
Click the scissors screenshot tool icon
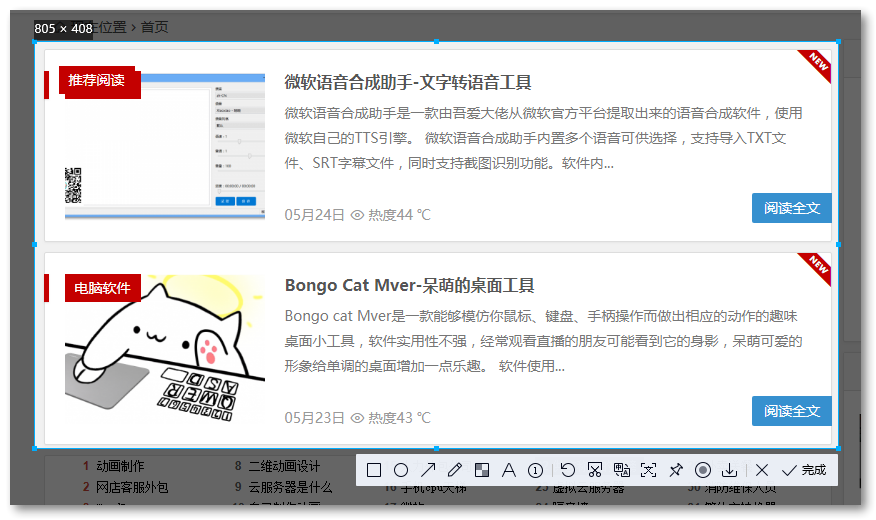(595, 470)
